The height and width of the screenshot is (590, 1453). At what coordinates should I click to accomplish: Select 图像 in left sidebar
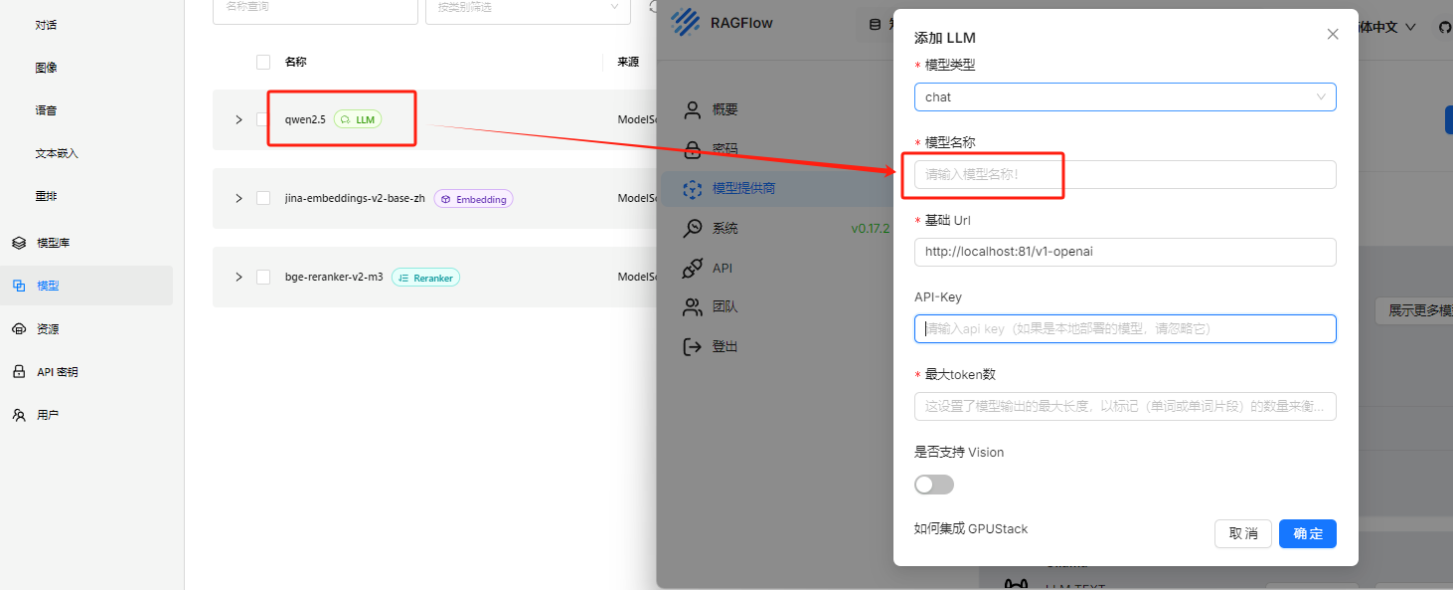click(46, 68)
